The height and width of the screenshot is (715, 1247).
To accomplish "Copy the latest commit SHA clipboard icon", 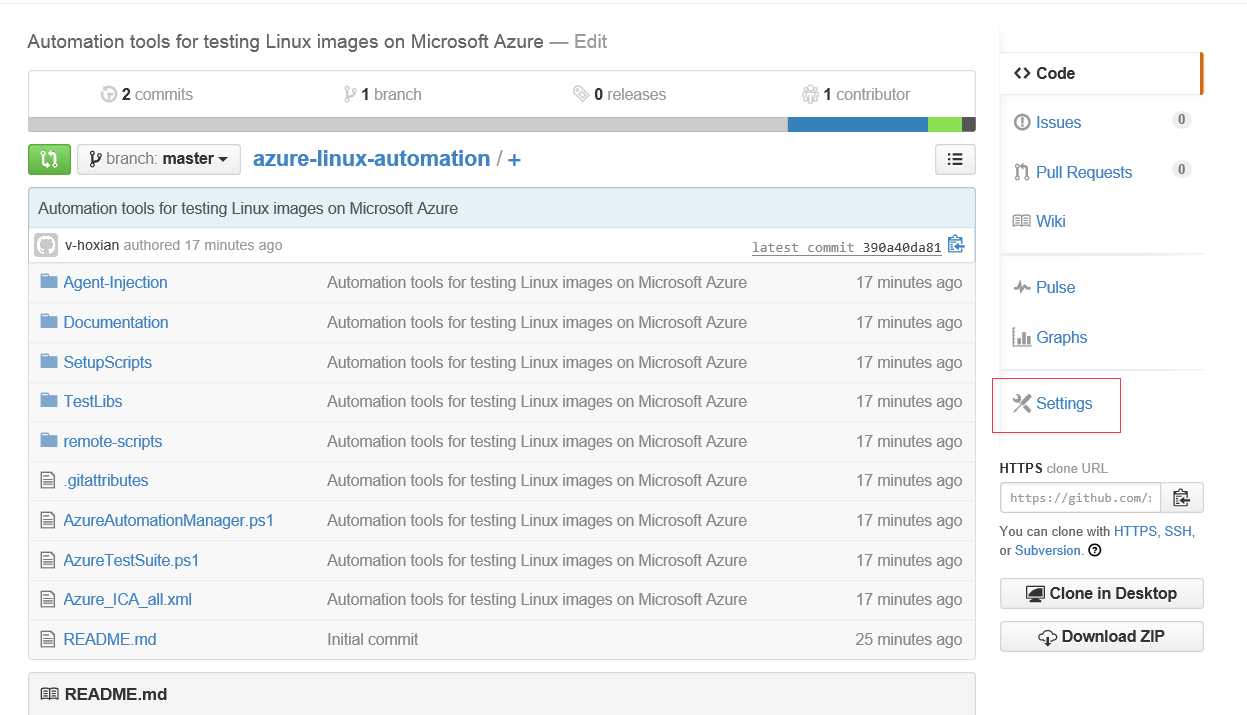I will (x=956, y=244).
